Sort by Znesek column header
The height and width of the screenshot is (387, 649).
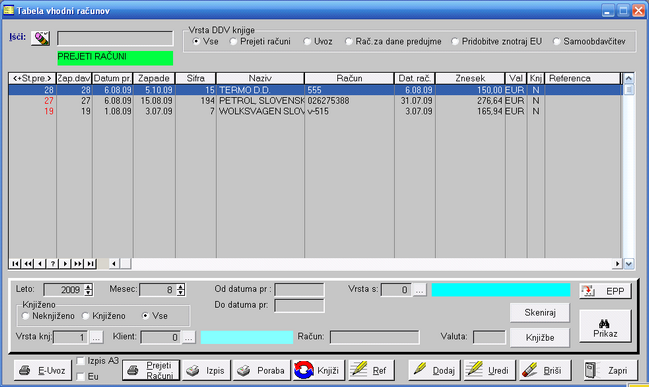coord(470,78)
